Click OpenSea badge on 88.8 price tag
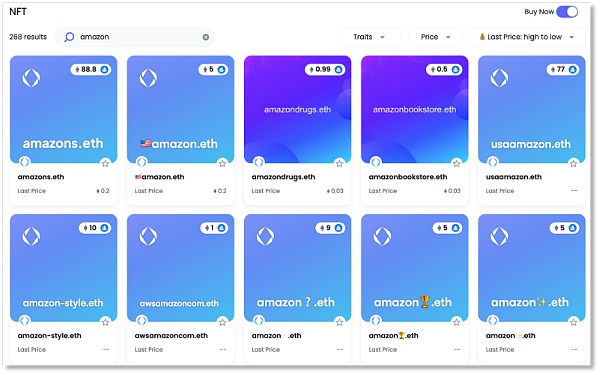The width and height of the screenshot is (600, 375). point(104,70)
